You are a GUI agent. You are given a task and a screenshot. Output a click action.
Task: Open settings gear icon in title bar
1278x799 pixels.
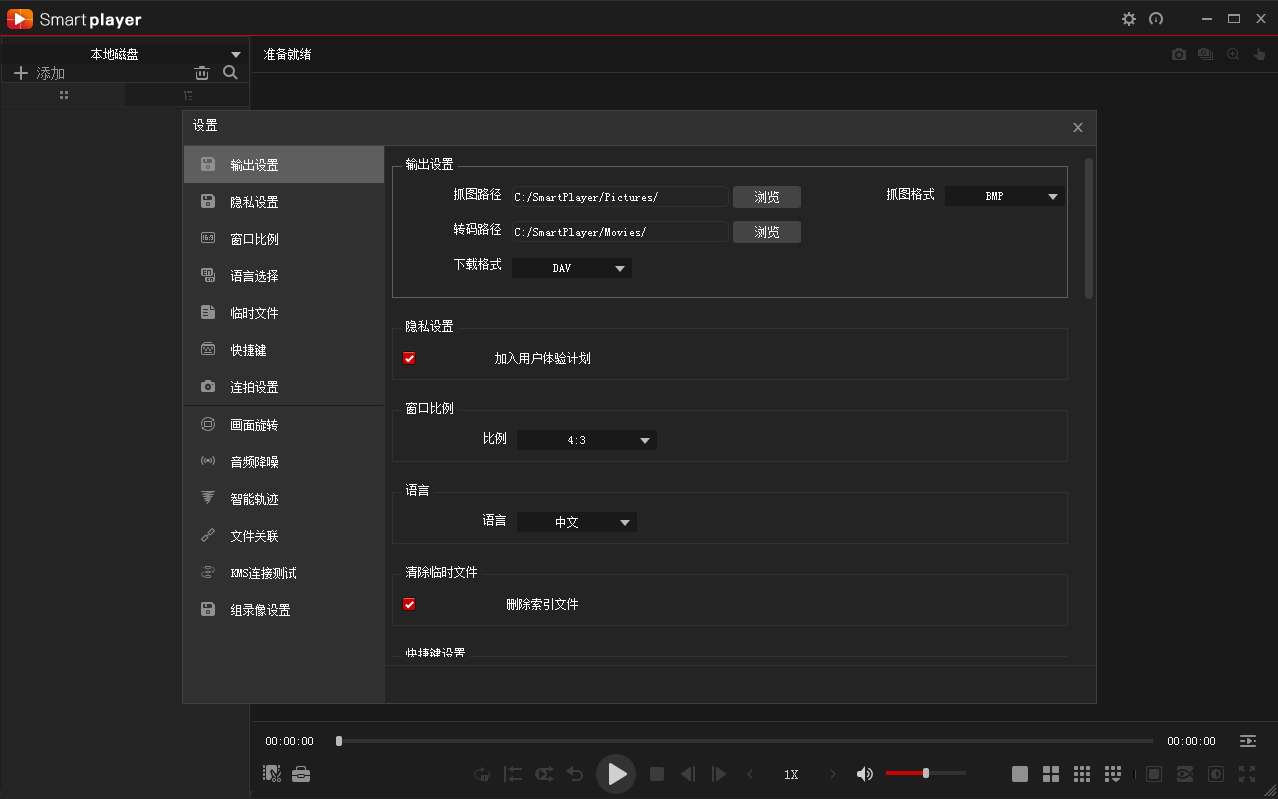coord(1129,19)
